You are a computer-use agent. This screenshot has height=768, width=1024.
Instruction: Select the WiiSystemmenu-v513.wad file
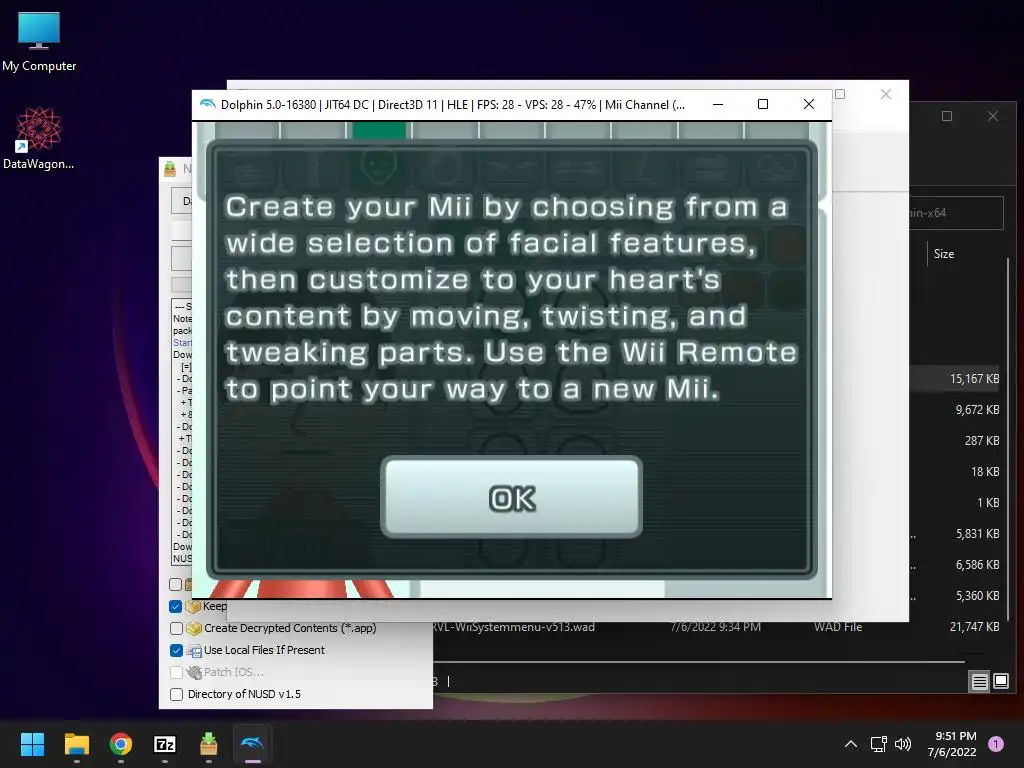point(514,627)
